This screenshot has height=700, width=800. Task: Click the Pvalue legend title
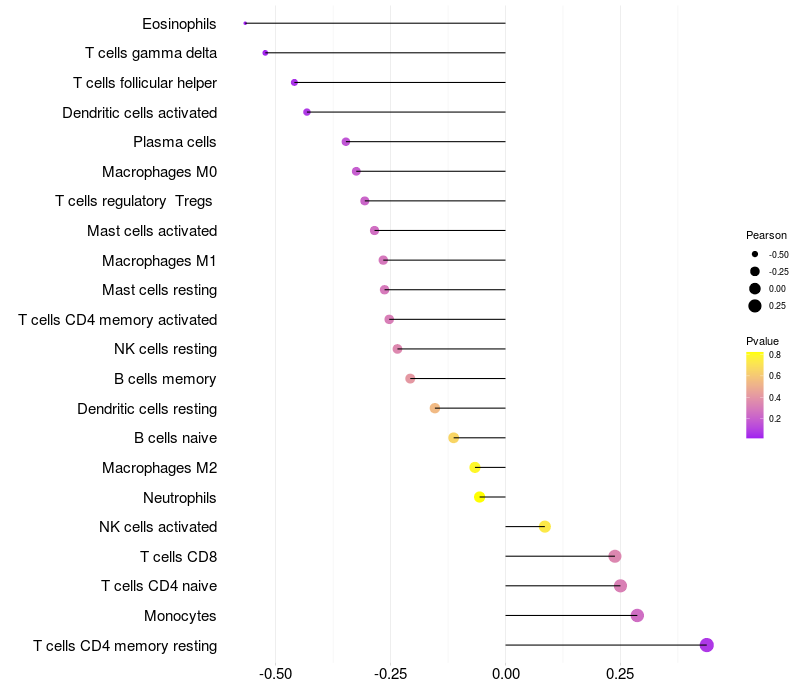coord(762,341)
